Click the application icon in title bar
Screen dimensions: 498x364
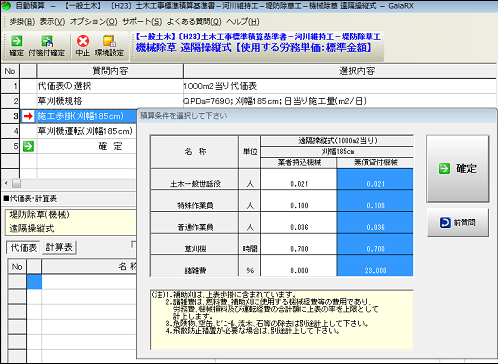(x=6, y=6)
